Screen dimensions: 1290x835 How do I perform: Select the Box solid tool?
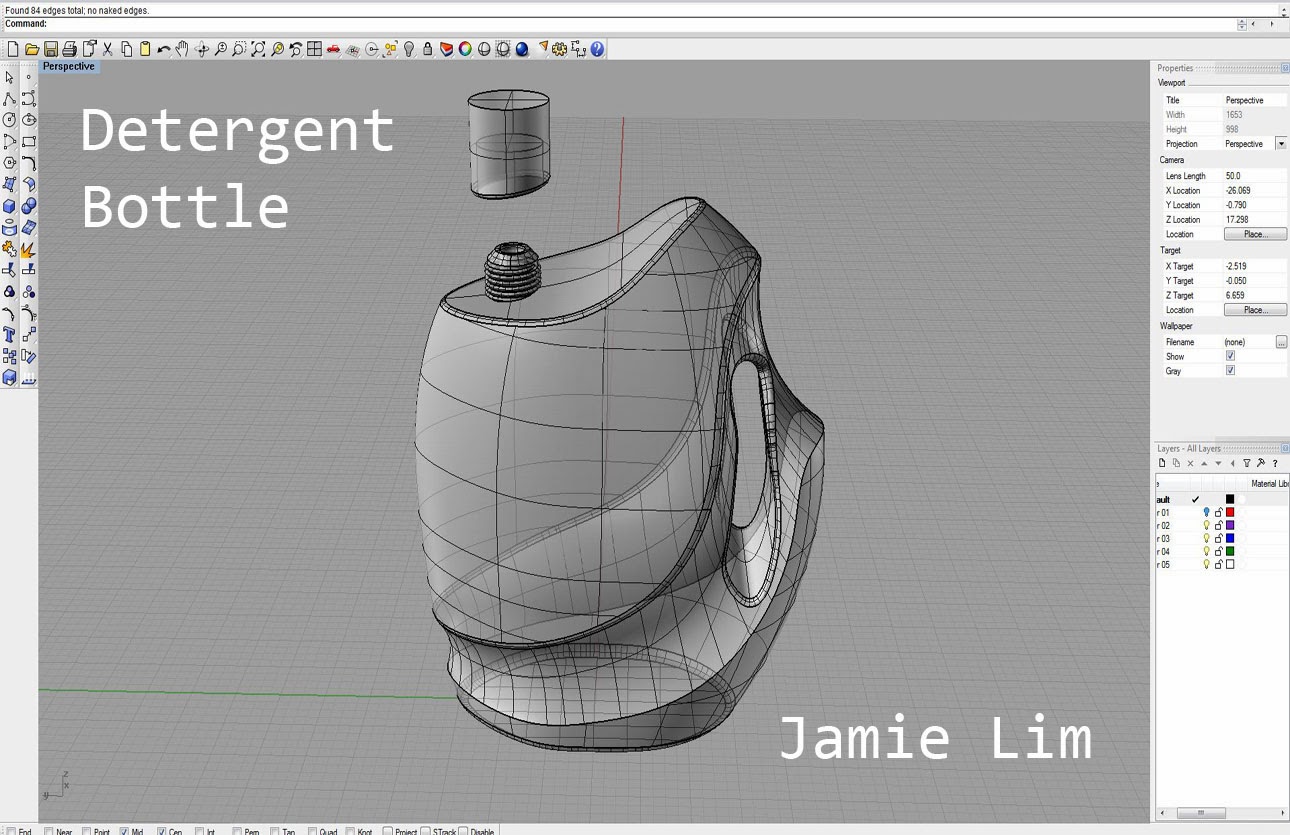click(9, 206)
